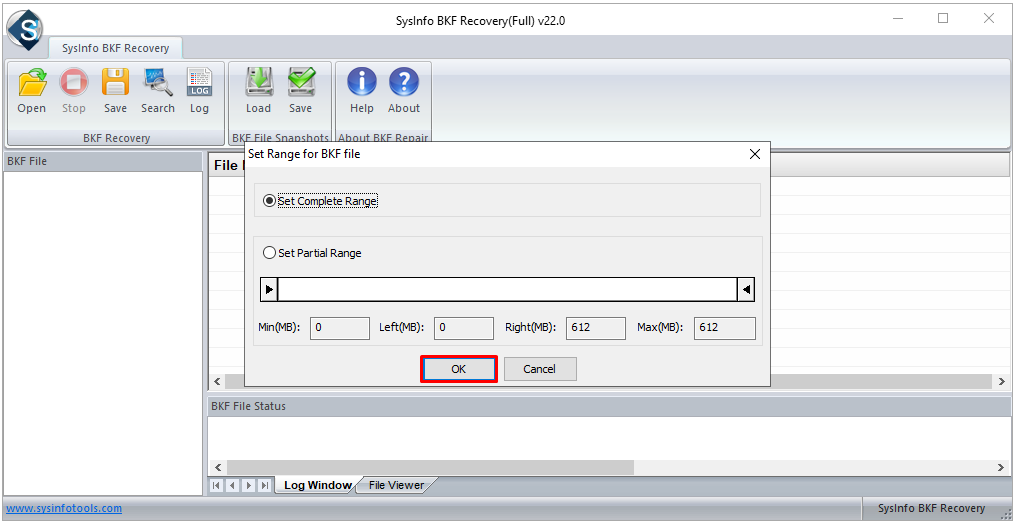Click the SysInfo logo icon
The image size is (1015, 524).
(25, 30)
